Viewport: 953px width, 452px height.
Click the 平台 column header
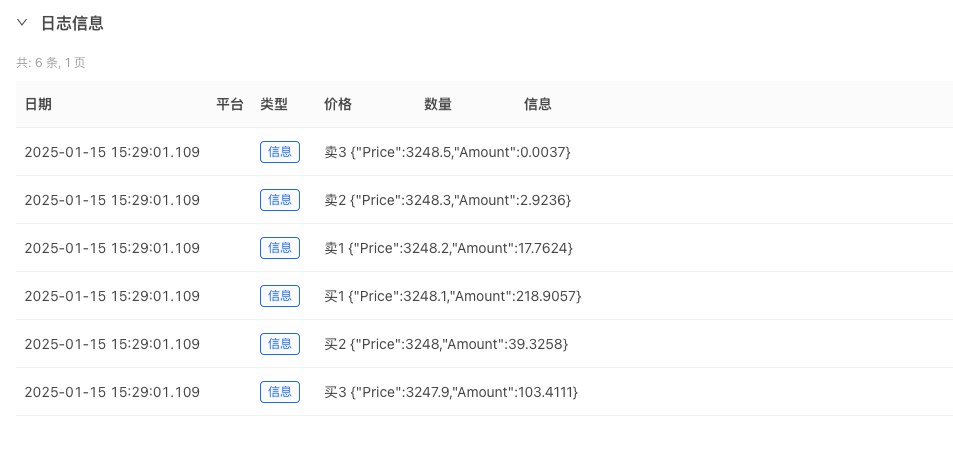point(230,104)
